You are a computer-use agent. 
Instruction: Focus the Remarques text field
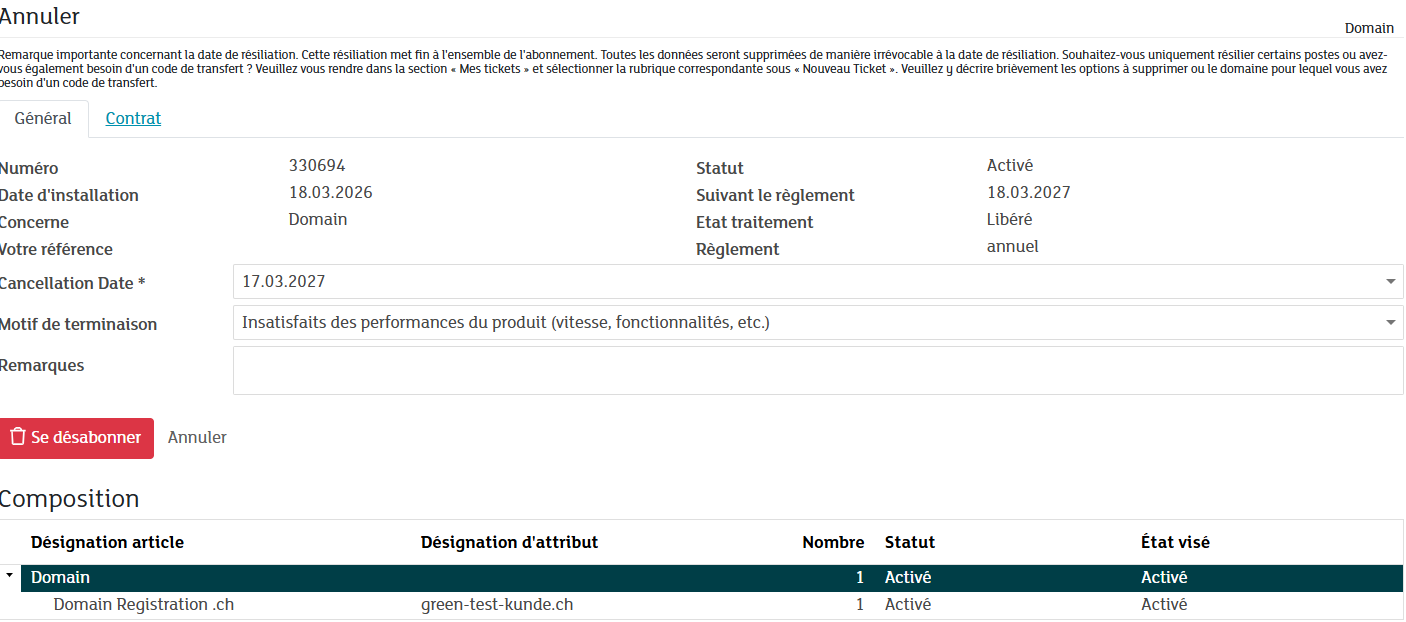tap(817, 371)
